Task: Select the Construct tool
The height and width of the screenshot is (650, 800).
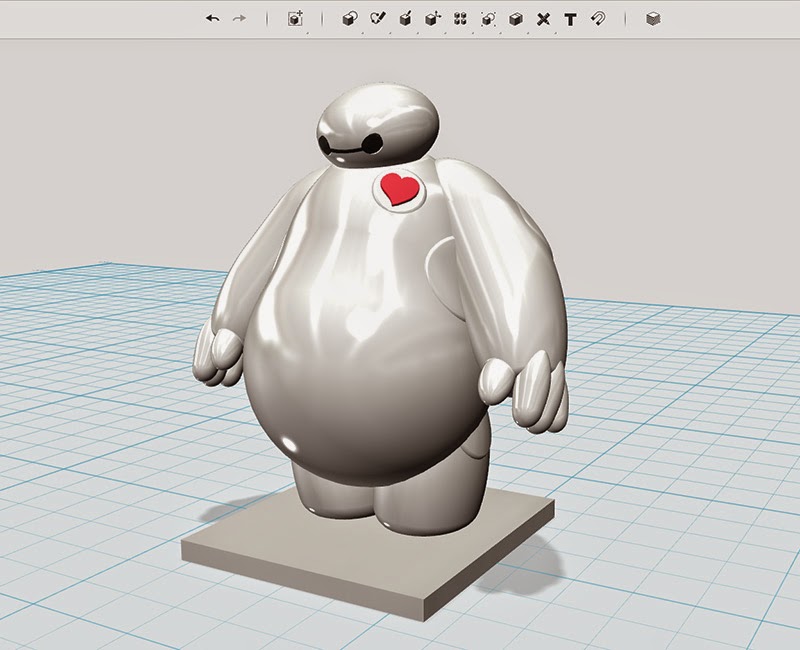Action: [406, 19]
